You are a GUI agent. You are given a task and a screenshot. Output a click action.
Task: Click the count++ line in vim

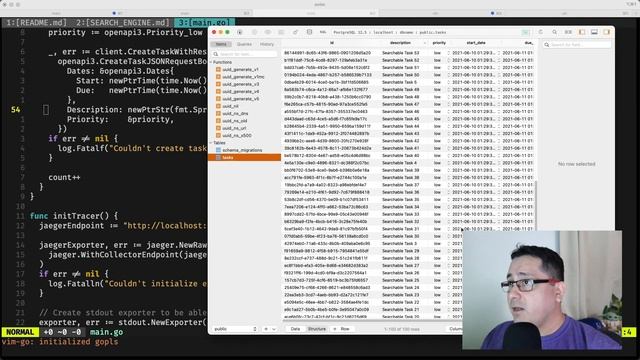[64, 178]
